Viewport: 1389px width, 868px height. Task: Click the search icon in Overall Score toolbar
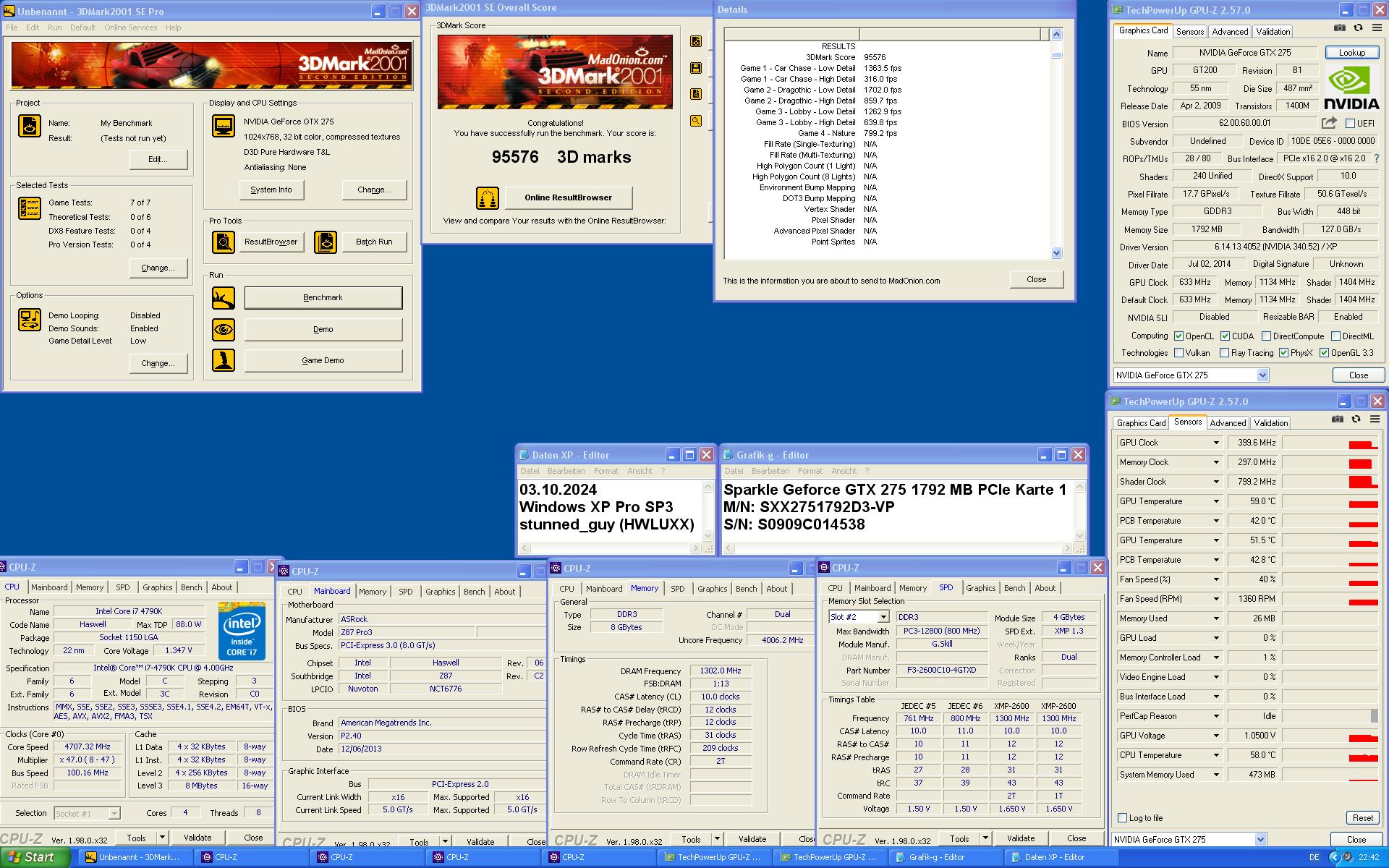coord(696,121)
